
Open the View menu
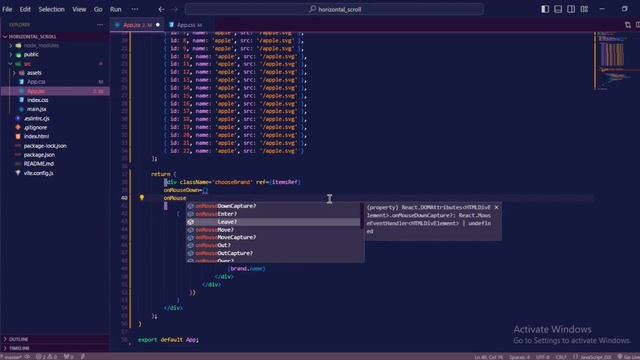[79, 9]
